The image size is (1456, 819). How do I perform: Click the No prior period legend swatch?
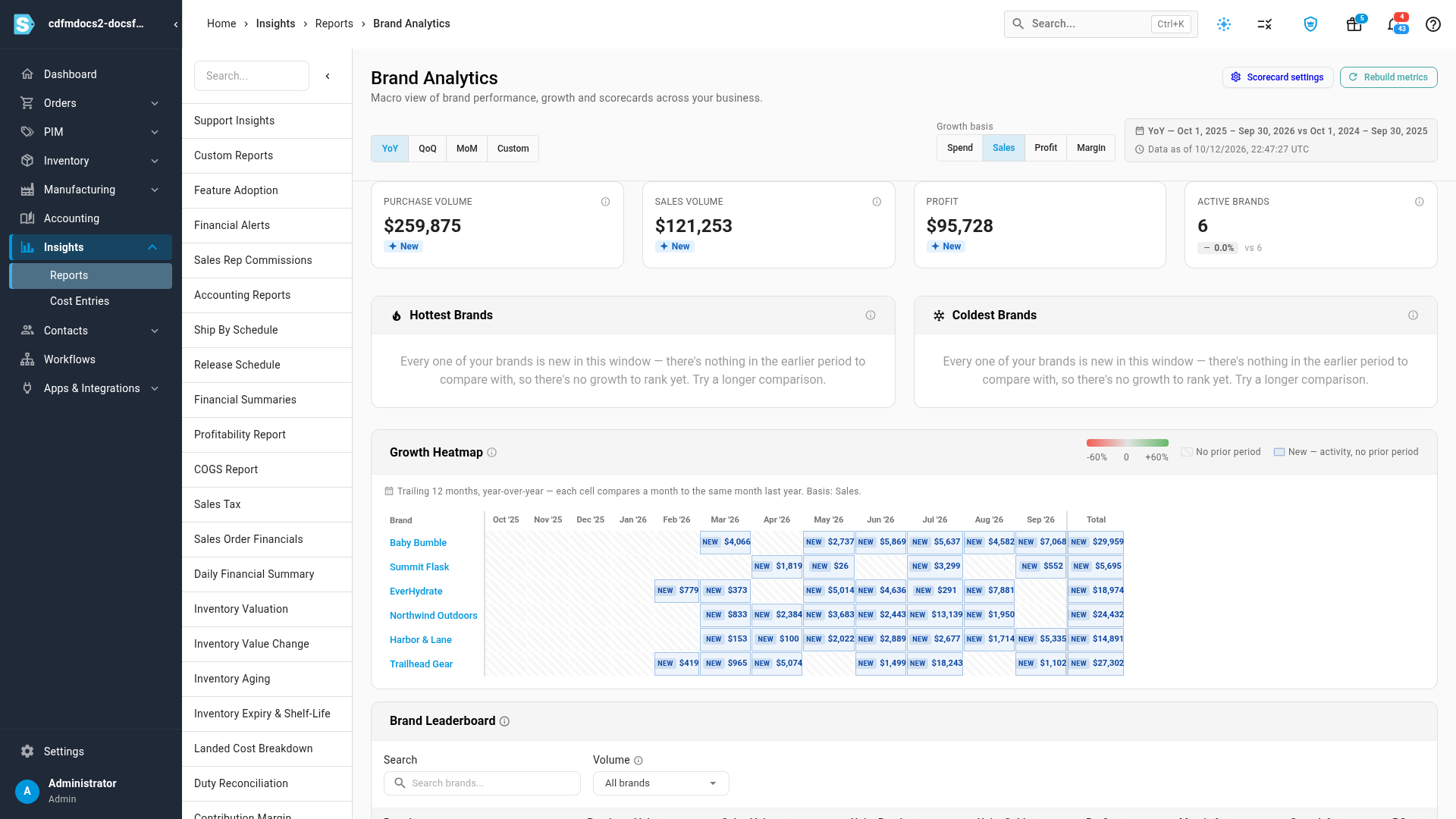pyautogui.click(x=1187, y=452)
